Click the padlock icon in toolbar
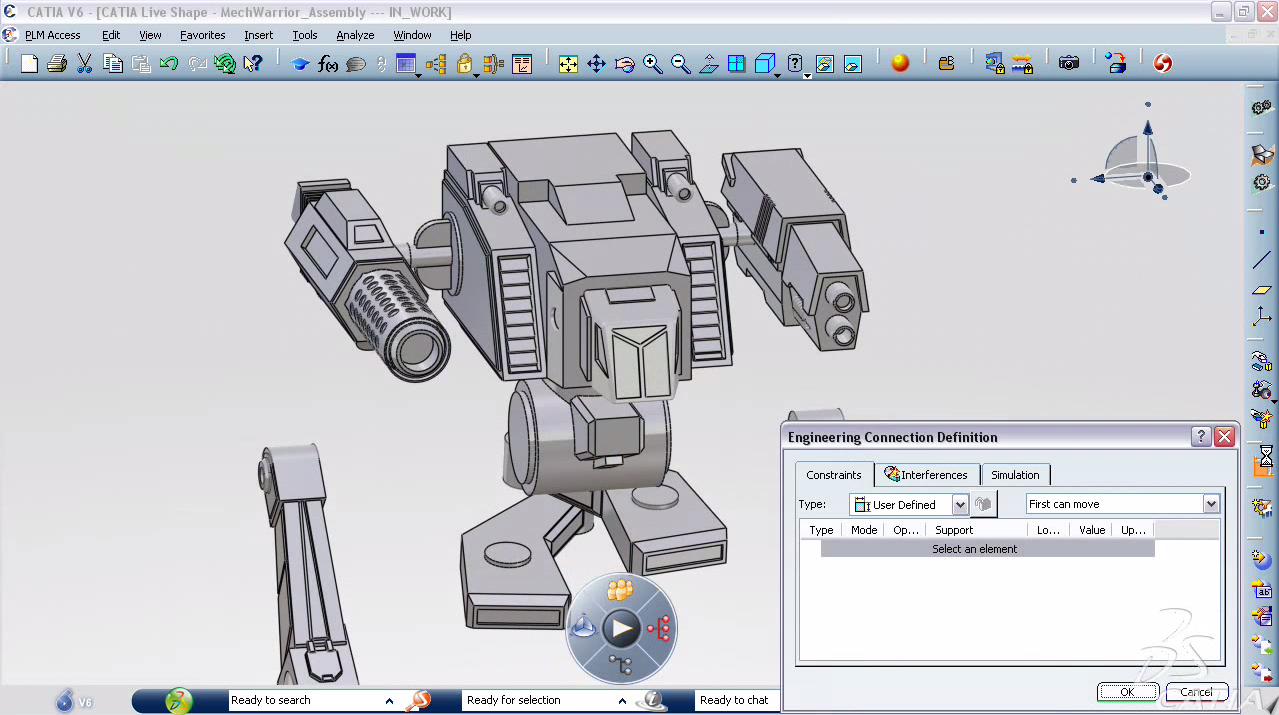The image size is (1279, 715). point(464,64)
